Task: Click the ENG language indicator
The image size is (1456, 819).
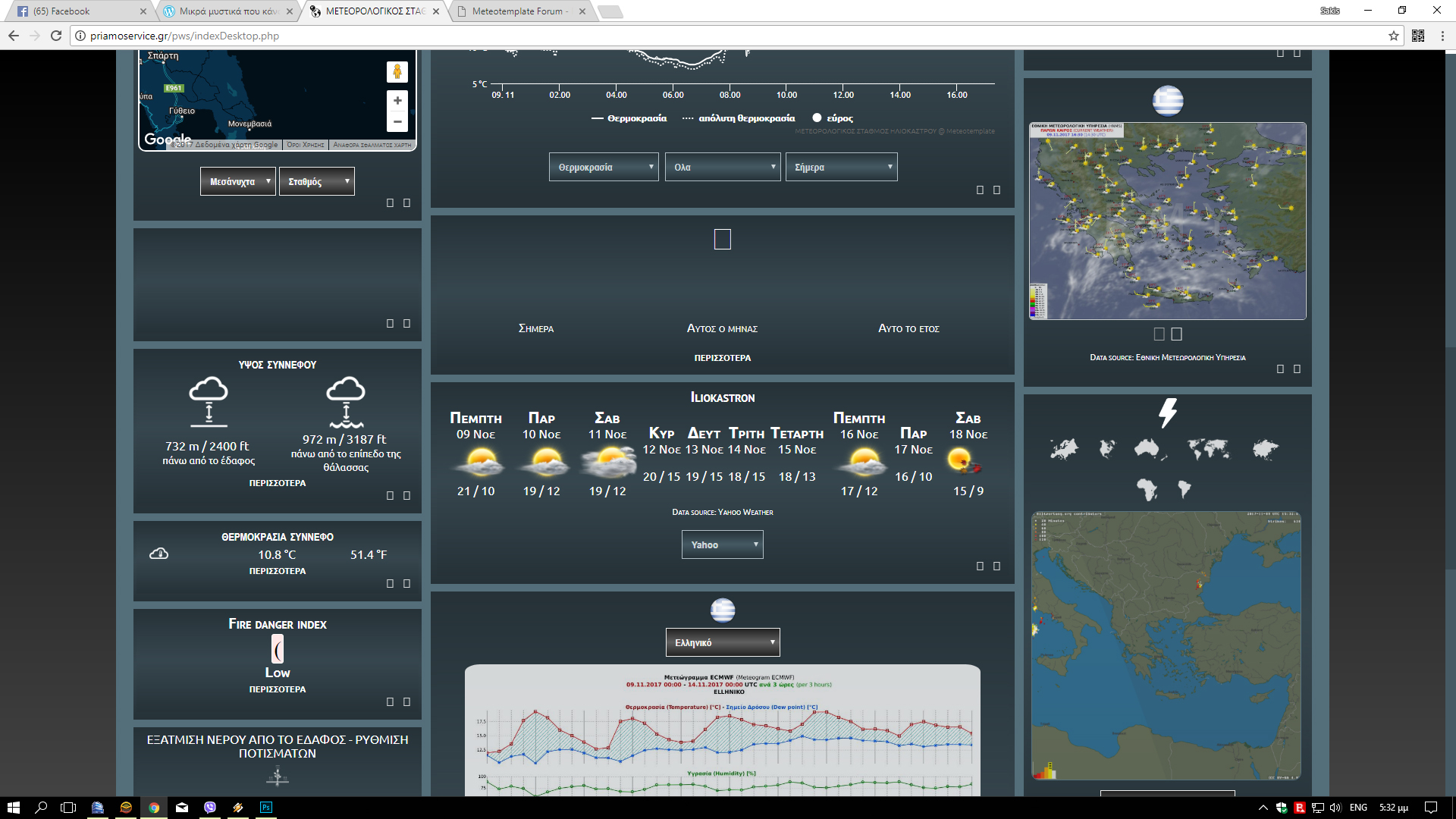Action: point(1358,808)
